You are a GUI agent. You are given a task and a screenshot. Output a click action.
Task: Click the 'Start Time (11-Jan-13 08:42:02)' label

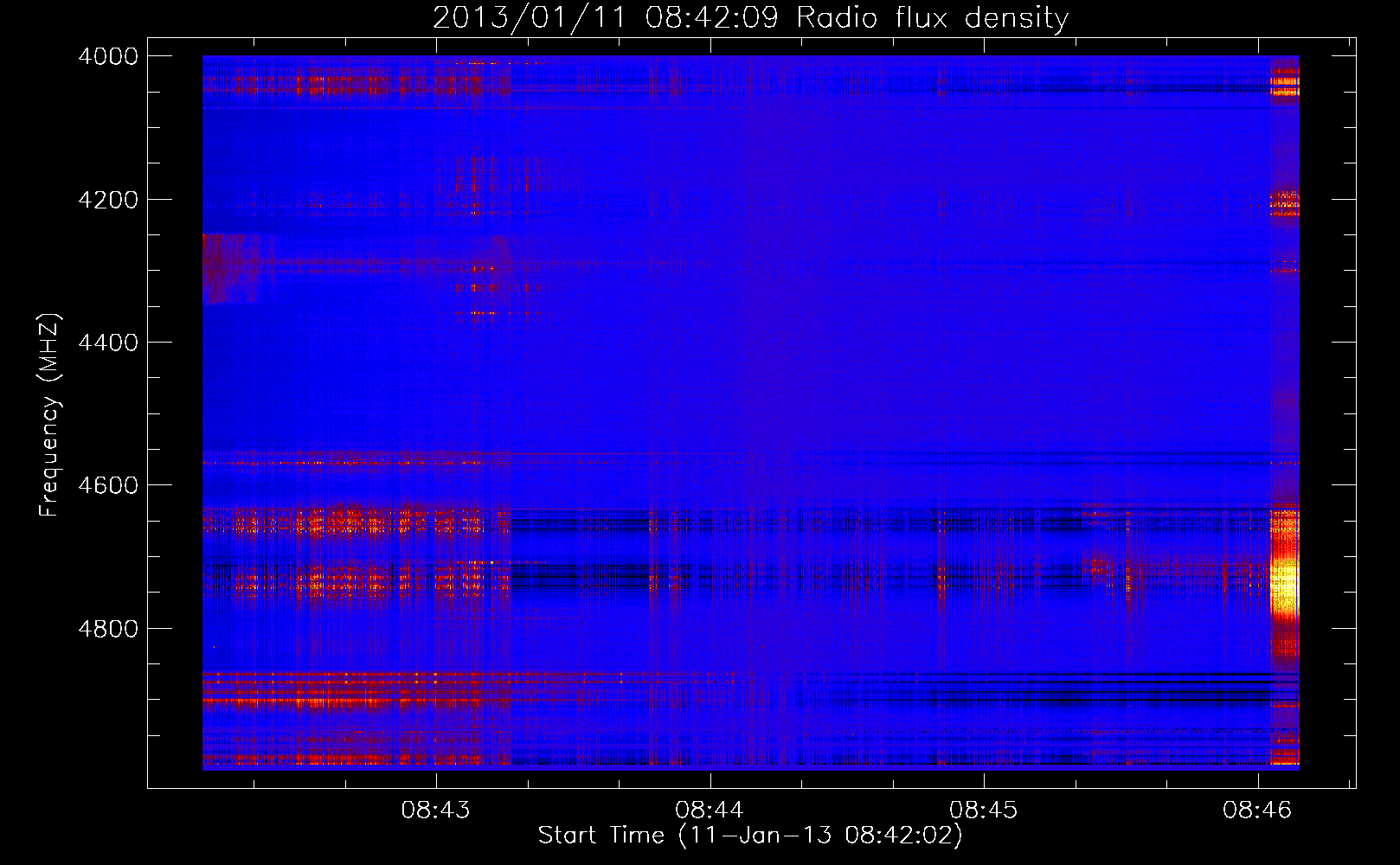pos(750,836)
